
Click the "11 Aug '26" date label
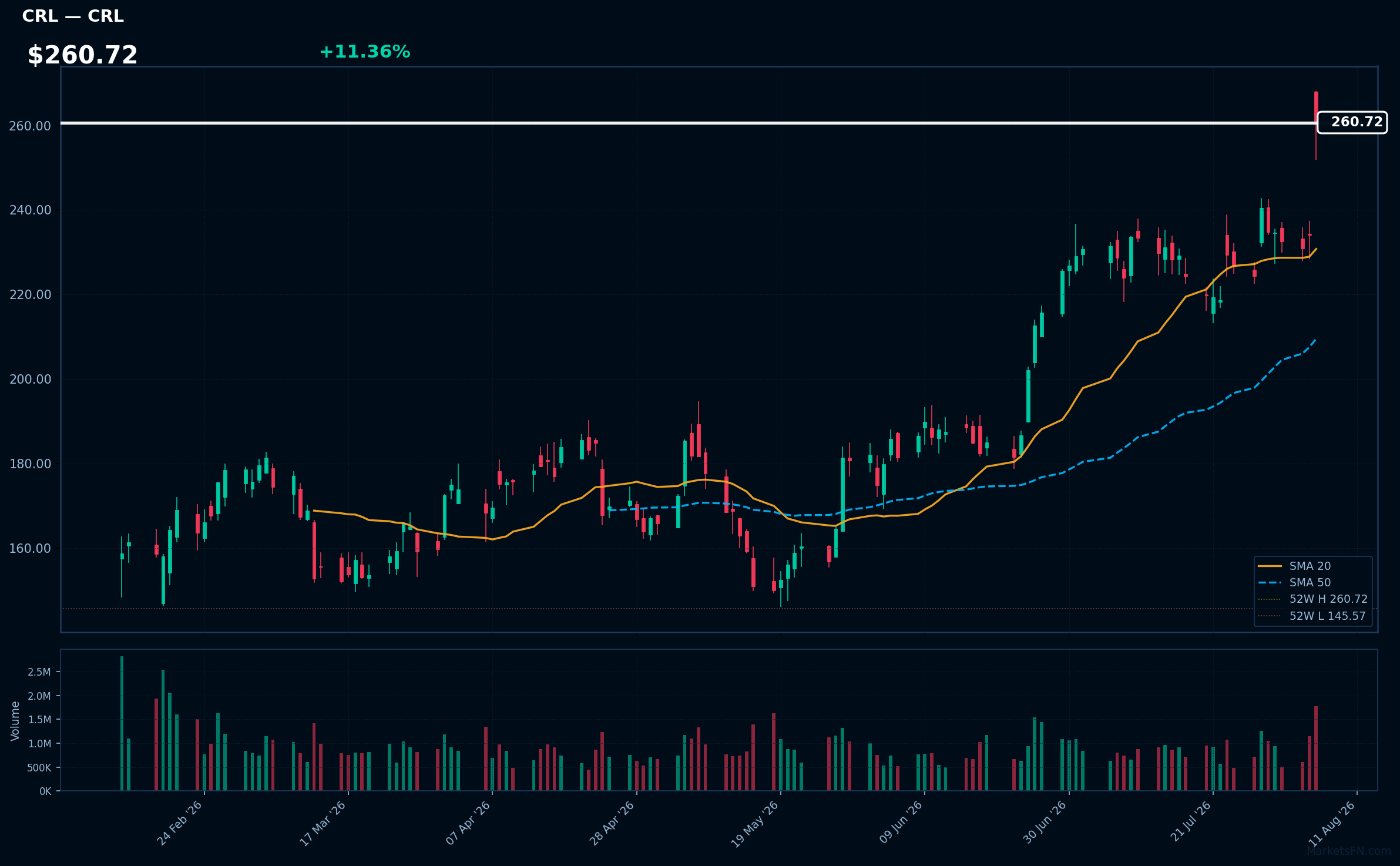pyautogui.click(x=1332, y=823)
